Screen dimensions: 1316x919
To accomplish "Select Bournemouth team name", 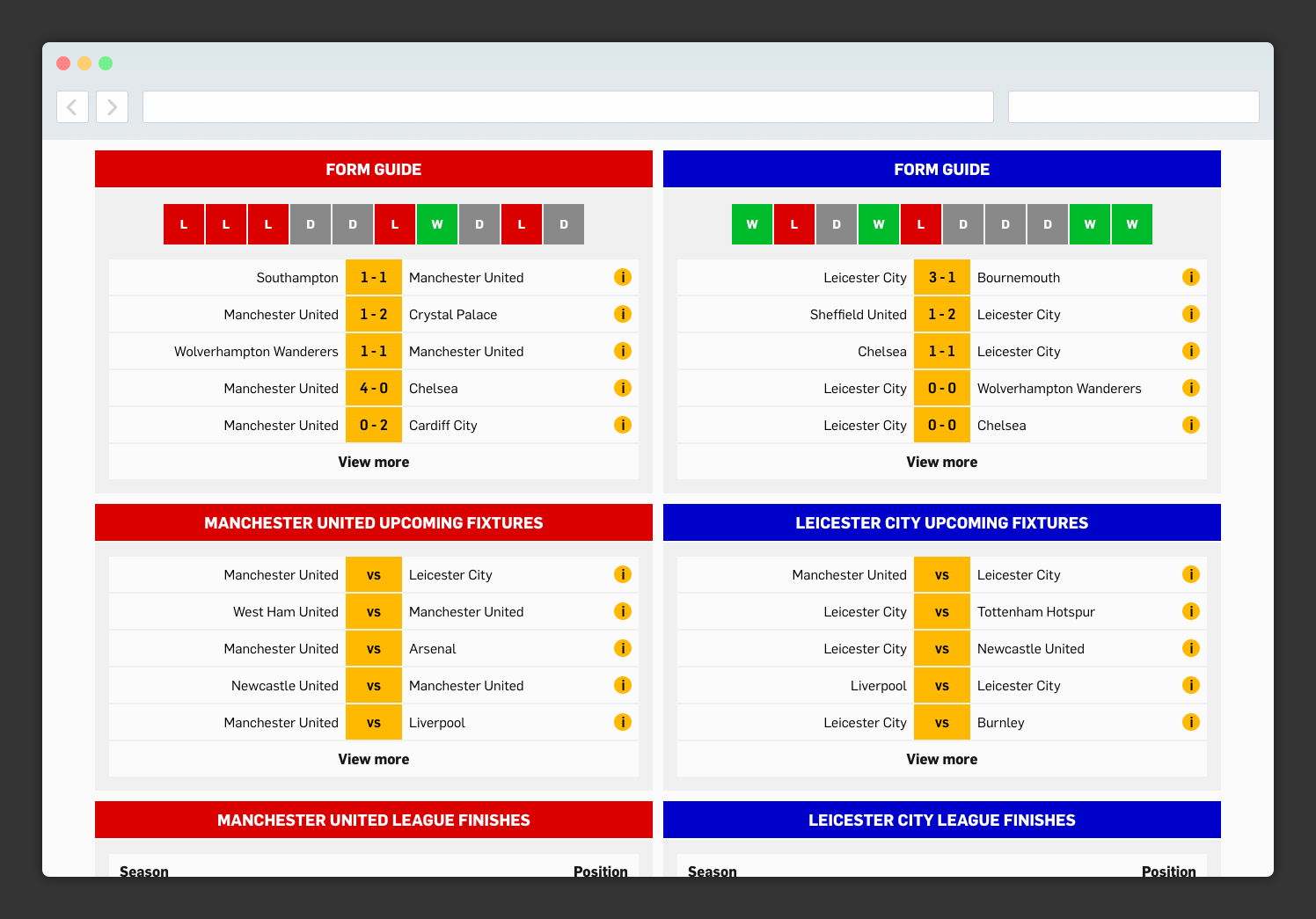I will point(1019,277).
